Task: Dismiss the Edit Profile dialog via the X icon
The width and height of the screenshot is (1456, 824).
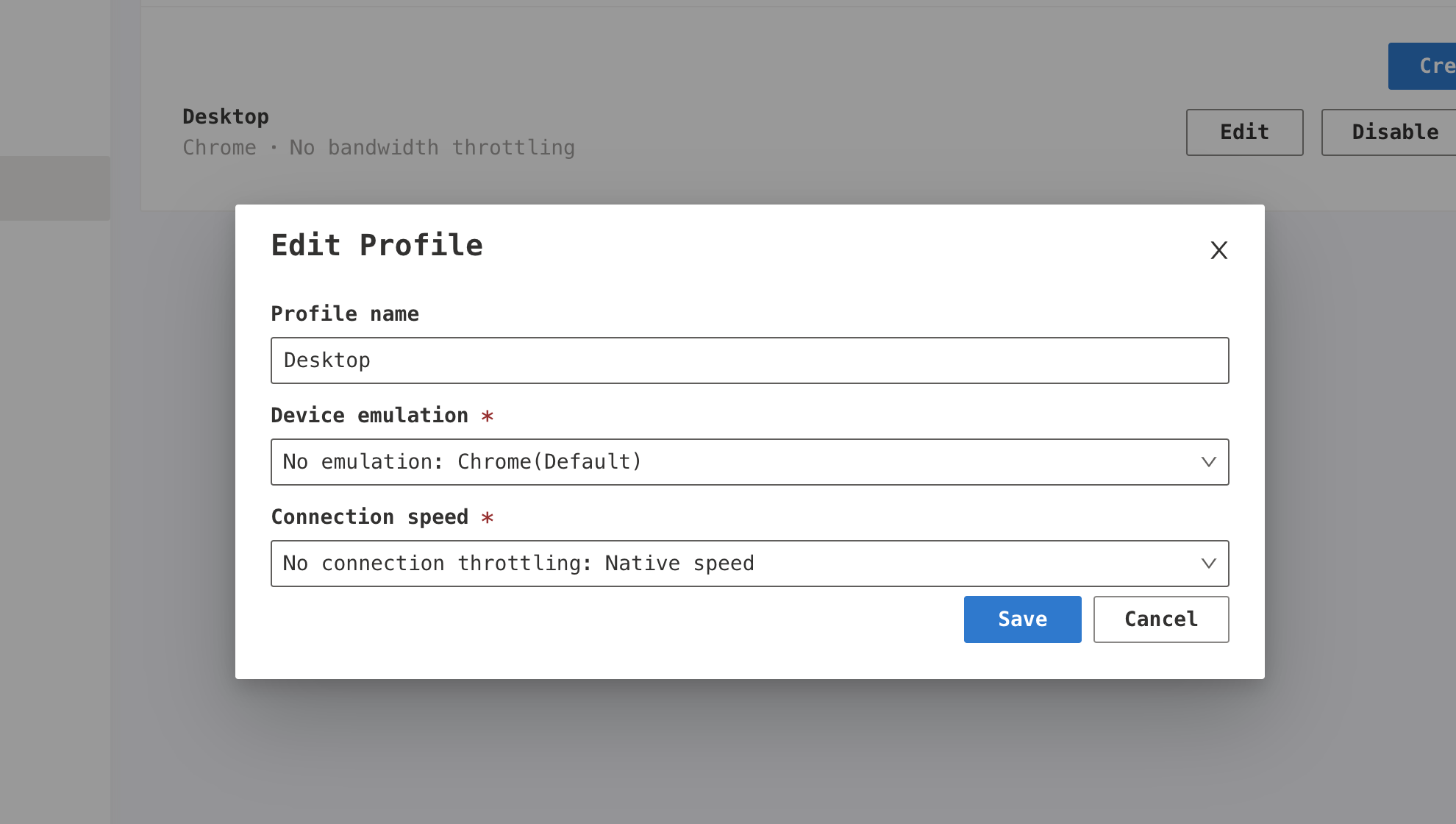Action: 1218,250
